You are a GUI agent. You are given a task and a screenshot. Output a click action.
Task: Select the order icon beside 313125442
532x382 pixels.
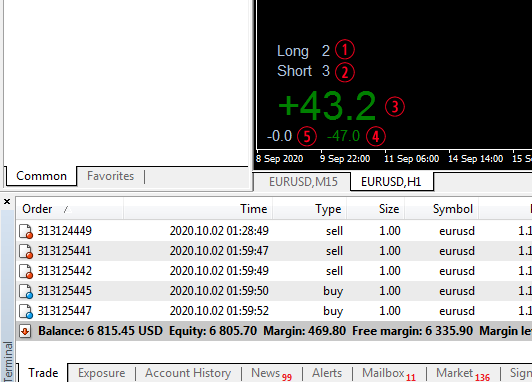point(26,271)
